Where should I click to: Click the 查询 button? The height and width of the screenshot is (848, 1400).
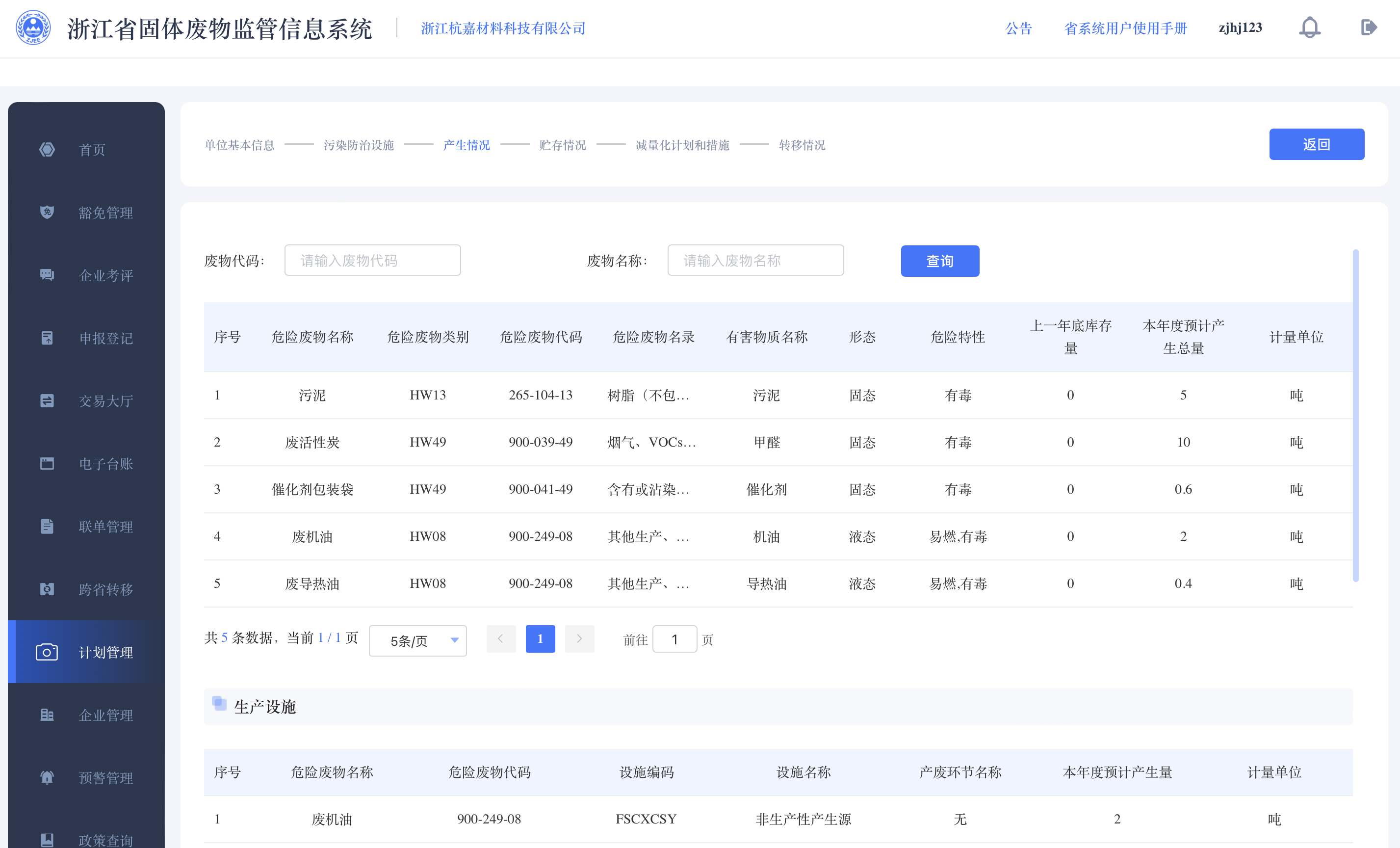pos(940,261)
